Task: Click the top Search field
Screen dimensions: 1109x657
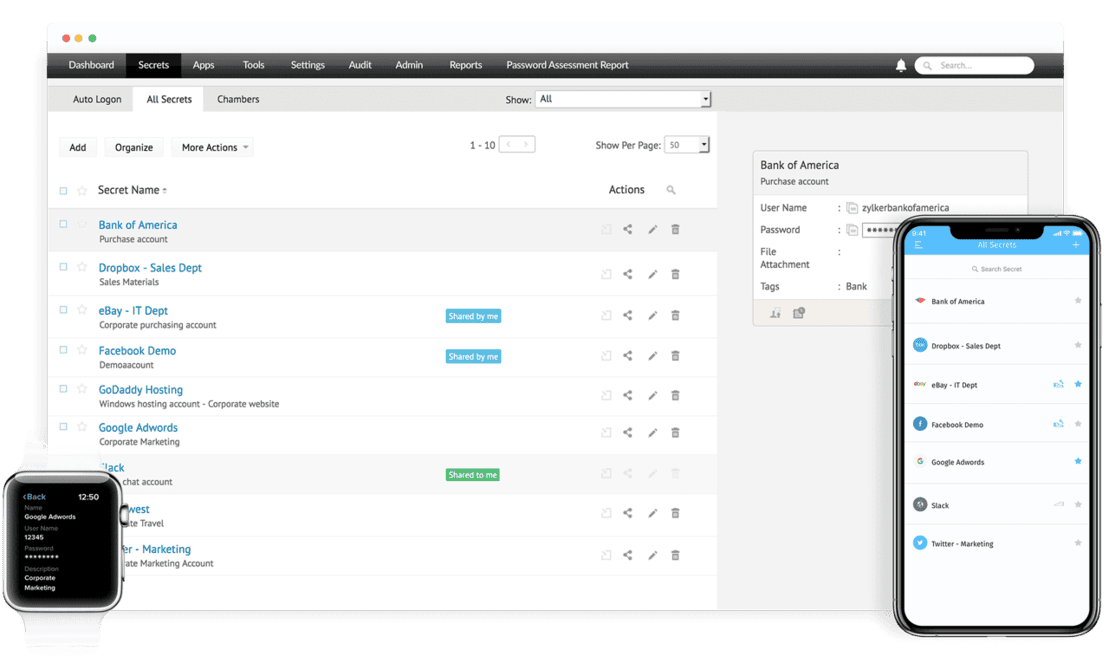Action: pyautogui.click(x=975, y=66)
